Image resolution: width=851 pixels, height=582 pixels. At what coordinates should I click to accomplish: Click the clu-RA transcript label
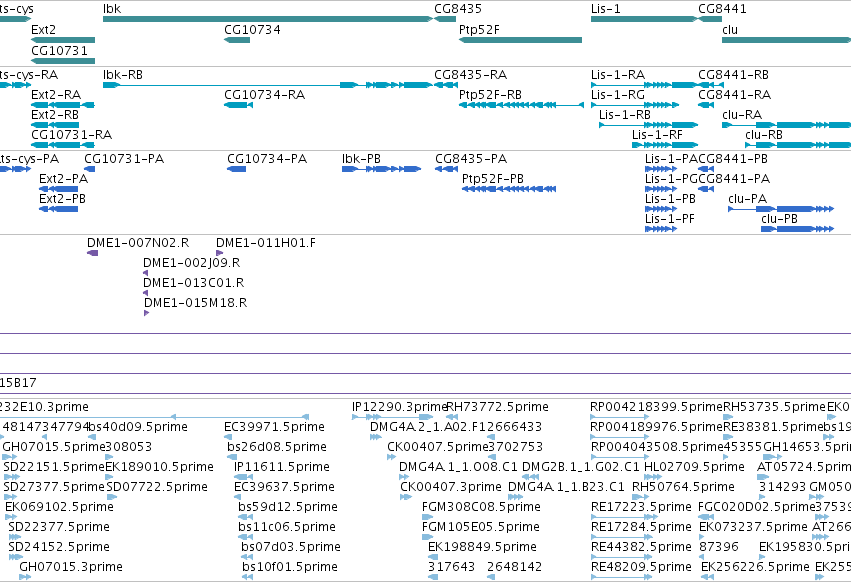point(742,115)
